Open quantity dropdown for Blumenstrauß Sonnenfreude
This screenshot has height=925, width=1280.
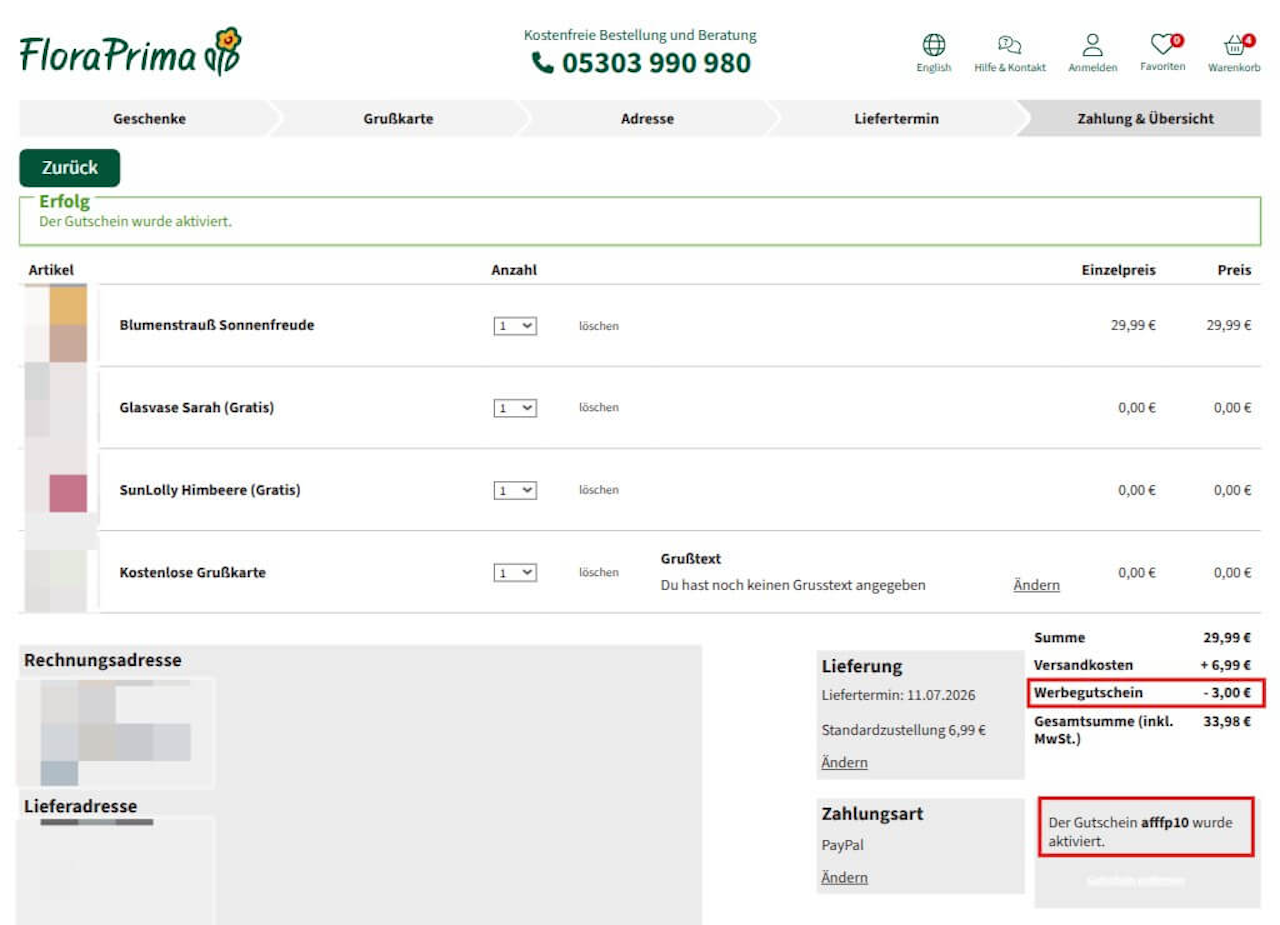click(x=515, y=325)
